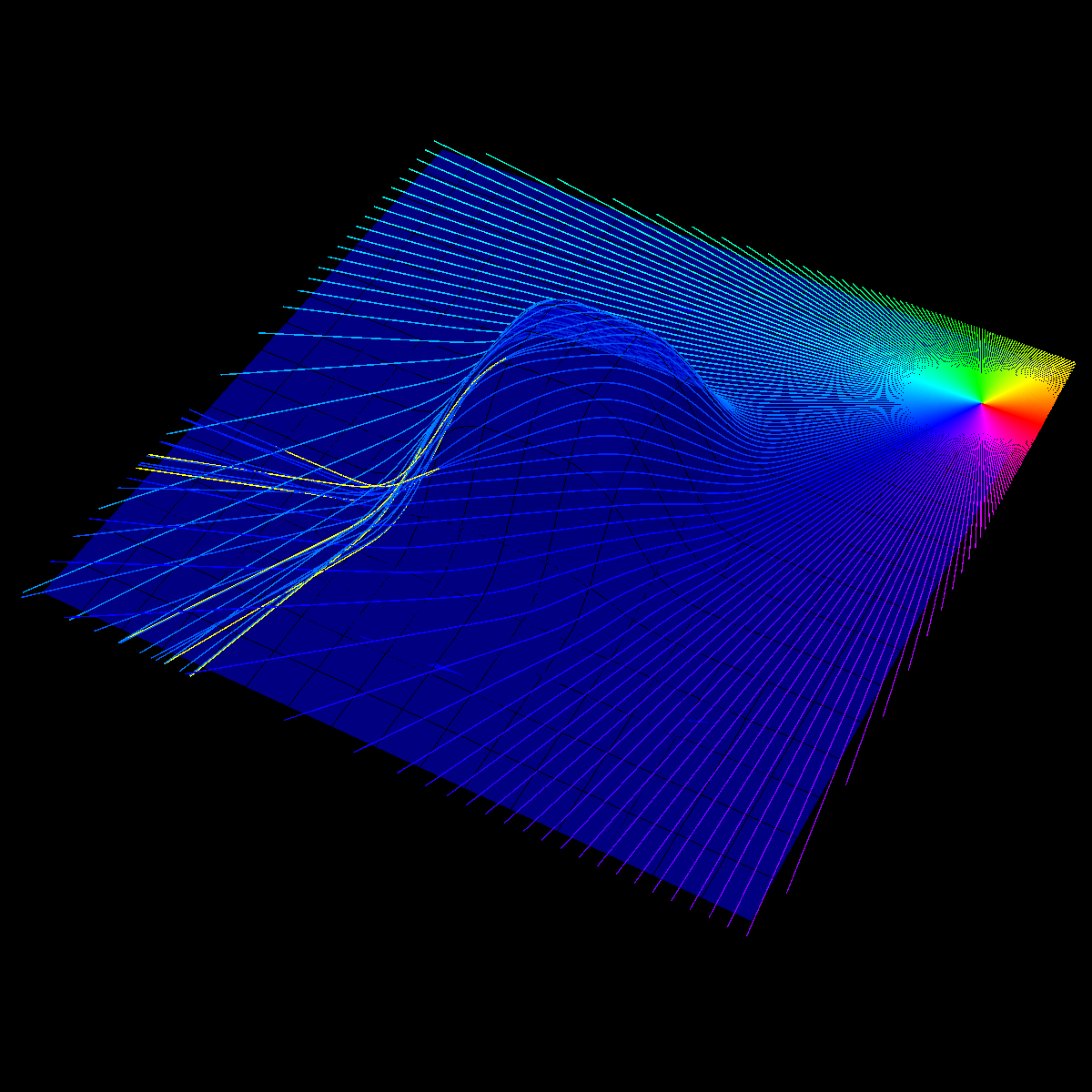Screen dimensions: 1092x1092
Task: Select the upper tip of the yellow curve
Action: (505, 359)
